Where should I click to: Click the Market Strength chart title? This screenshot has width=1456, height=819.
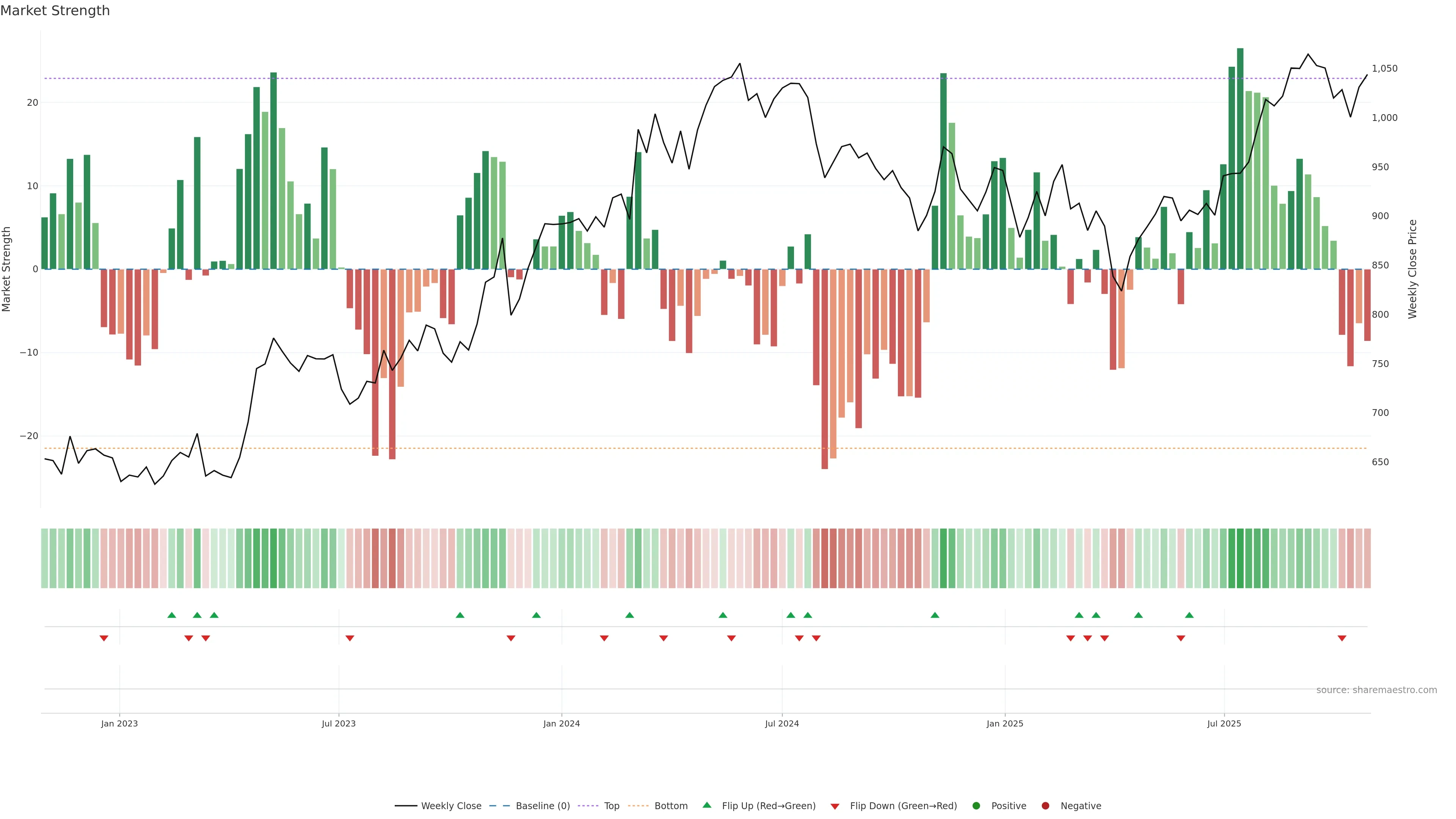pos(55,11)
